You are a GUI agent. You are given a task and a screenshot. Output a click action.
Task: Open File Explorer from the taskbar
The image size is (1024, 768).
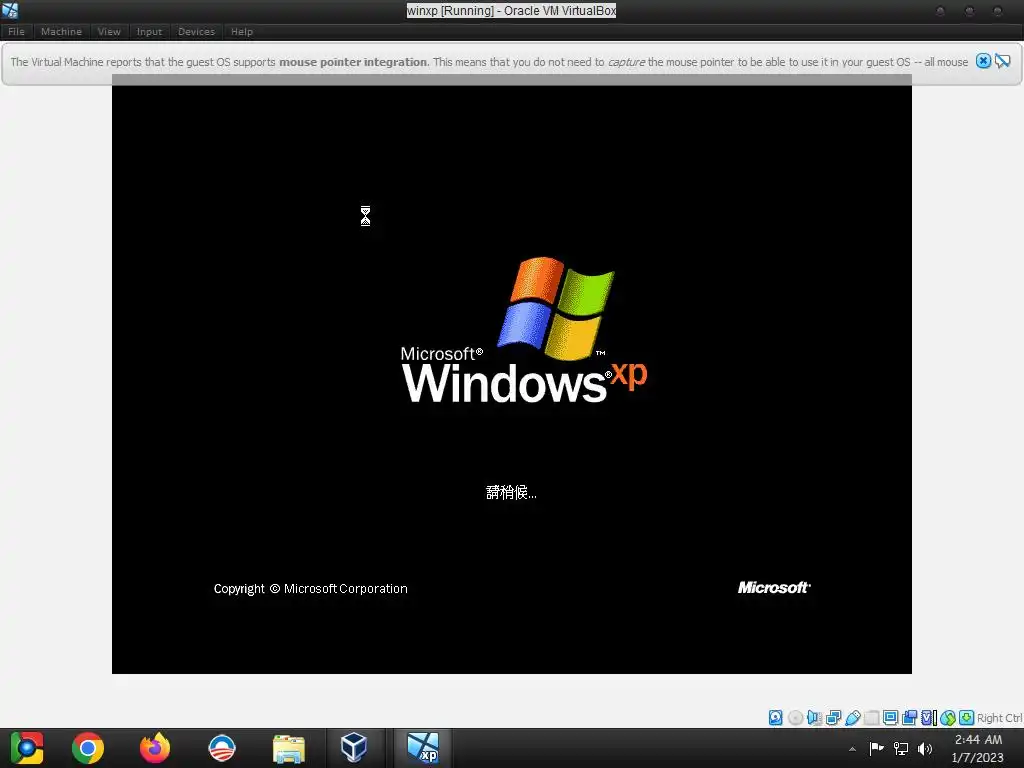tap(289, 748)
